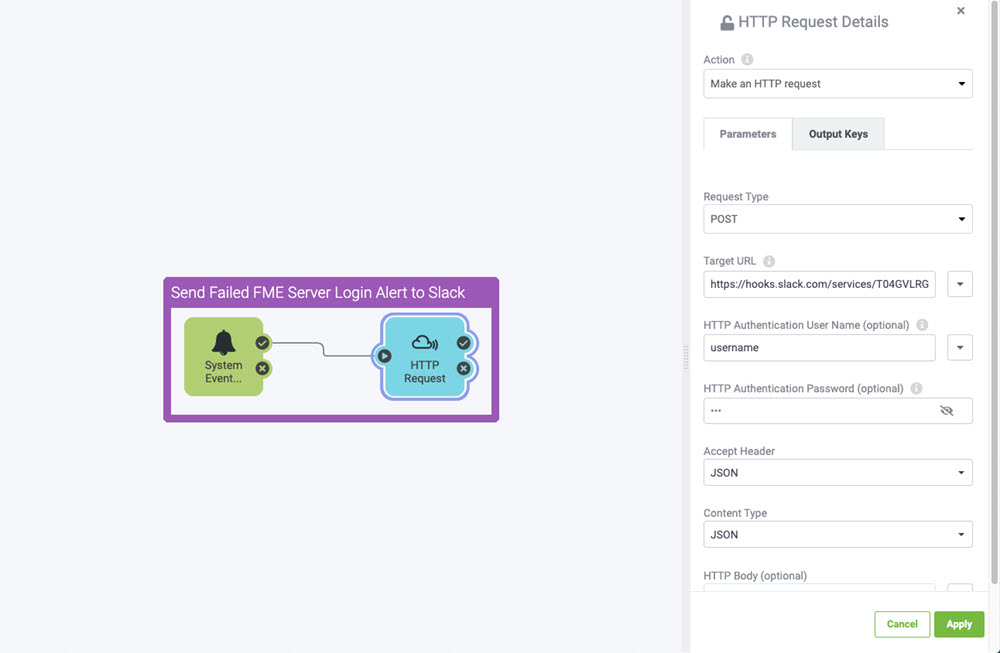The image size is (1000, 653).
Task: Click the info icon next to Action
Action: click(747, 59)
